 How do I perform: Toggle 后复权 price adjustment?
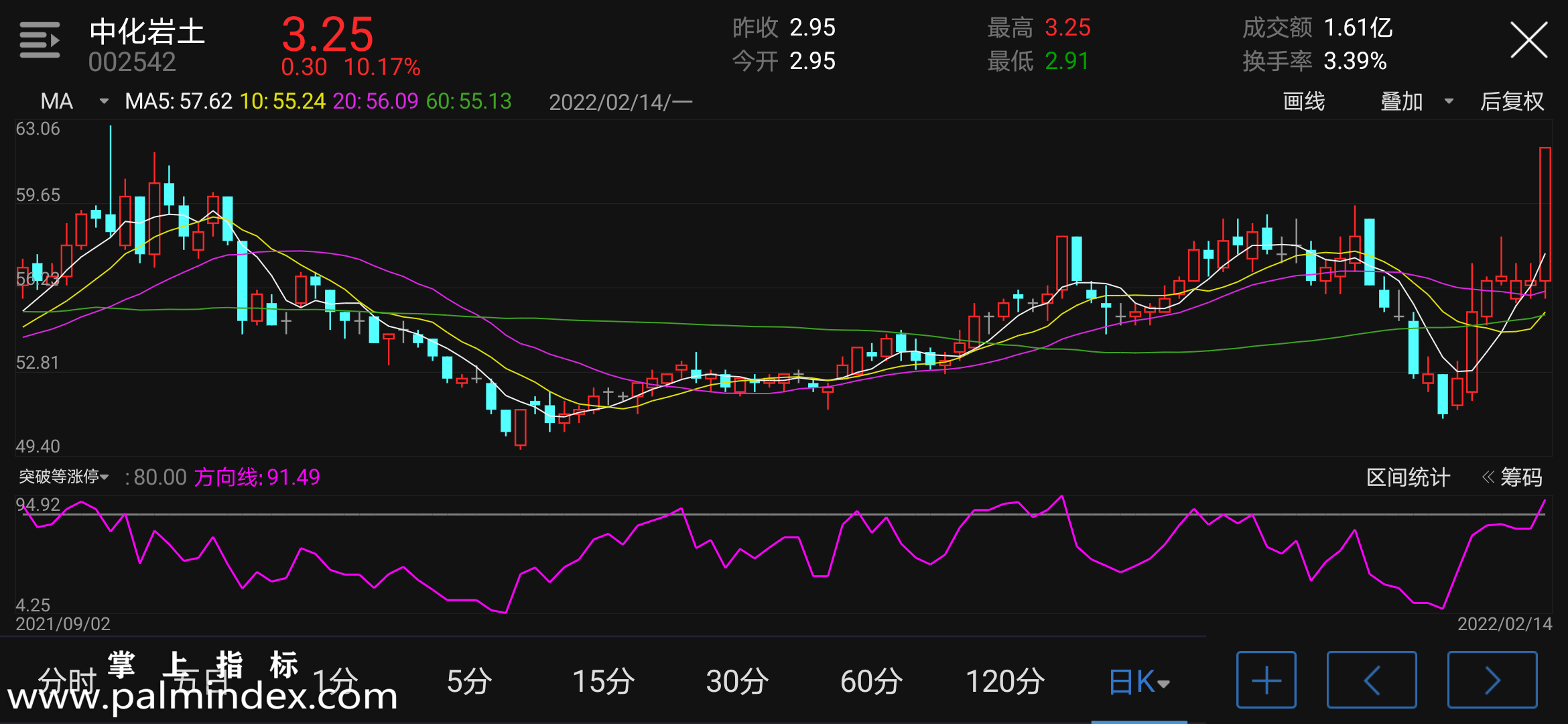click(x=1512, y=101)
